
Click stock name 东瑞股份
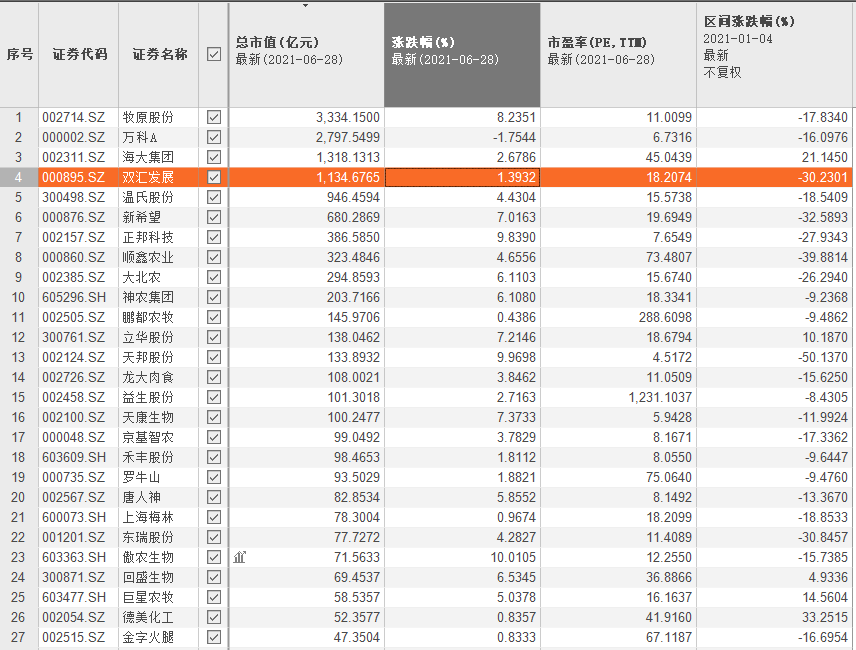coord(148,538)
